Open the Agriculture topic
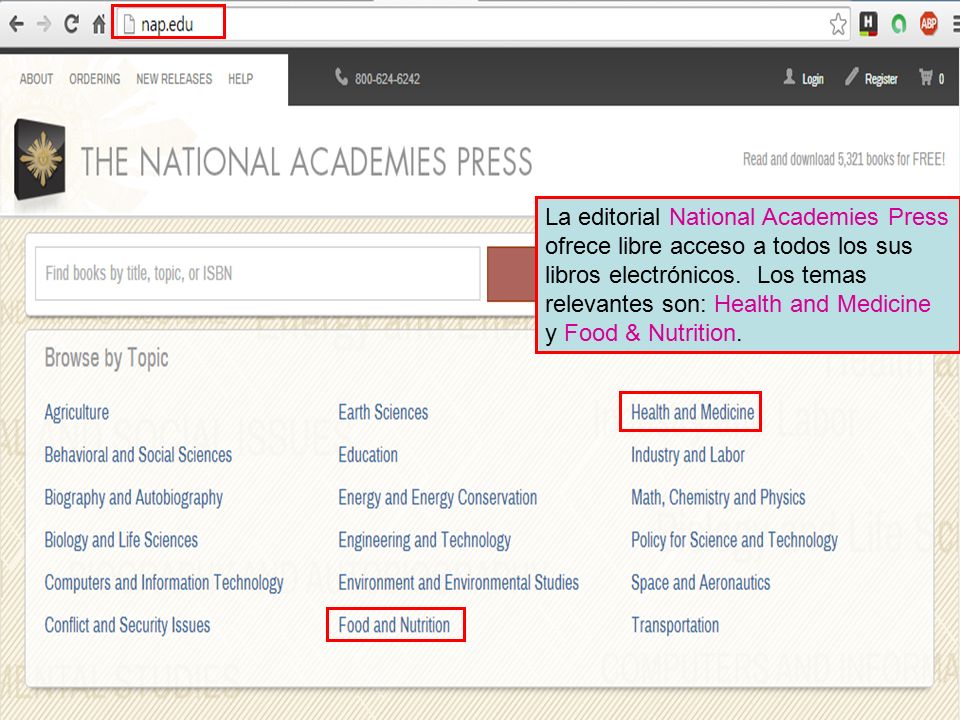 (77, 412)
